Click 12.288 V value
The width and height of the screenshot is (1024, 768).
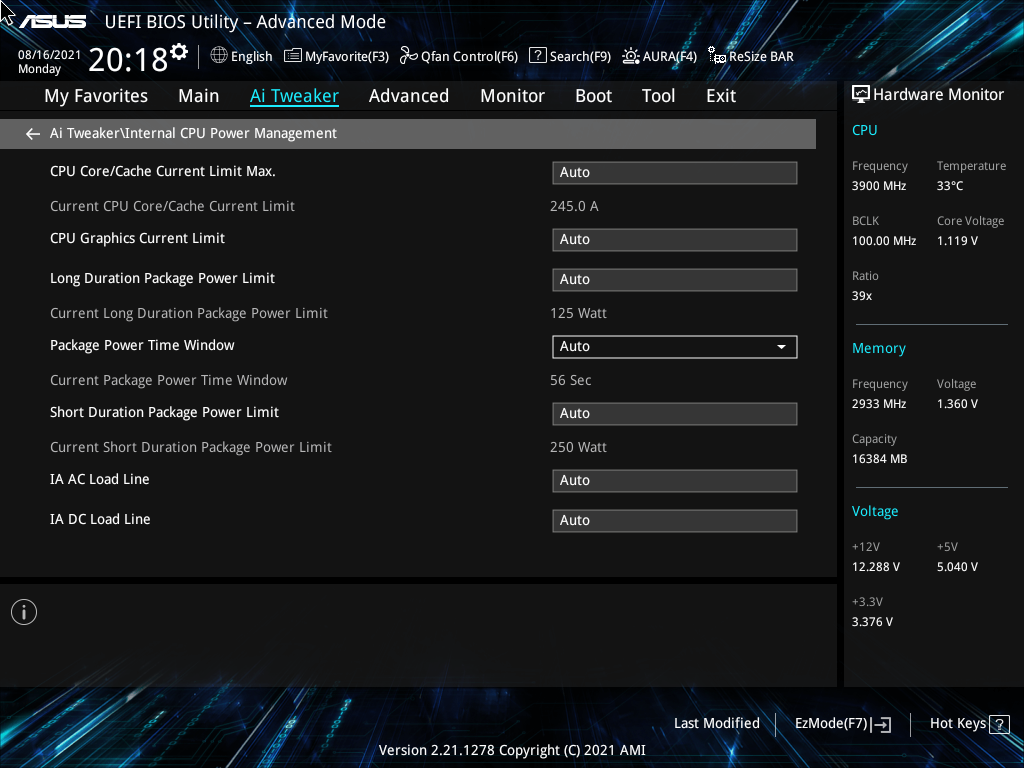pos(876,567)
